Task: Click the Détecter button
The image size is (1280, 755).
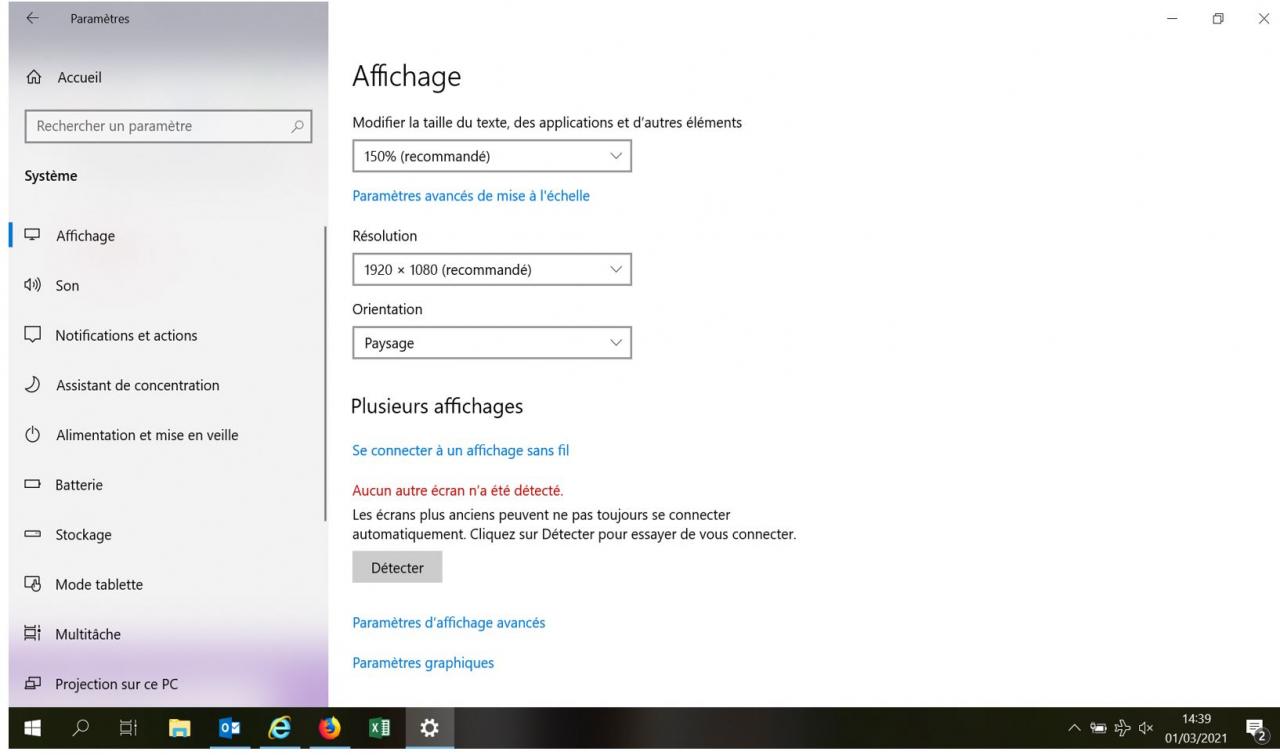Action: coord(397,567)
